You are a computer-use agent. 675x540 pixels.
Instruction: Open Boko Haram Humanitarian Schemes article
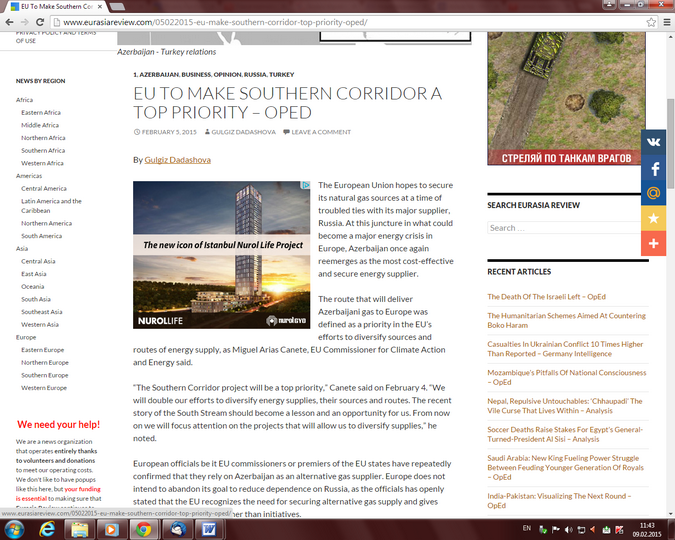pyautogui.click(x=567, y=320)
